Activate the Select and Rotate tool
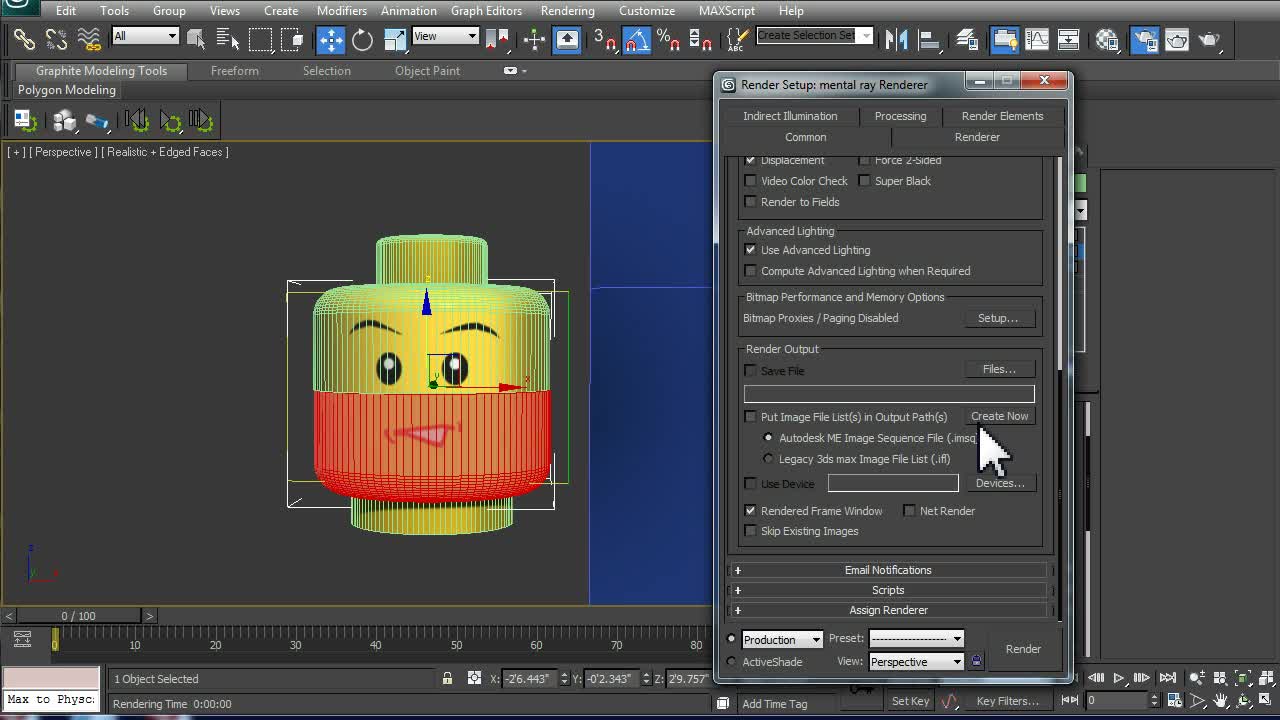Image resolution: width=1280 pixels, height=720 pixels. tap(362, 40)
